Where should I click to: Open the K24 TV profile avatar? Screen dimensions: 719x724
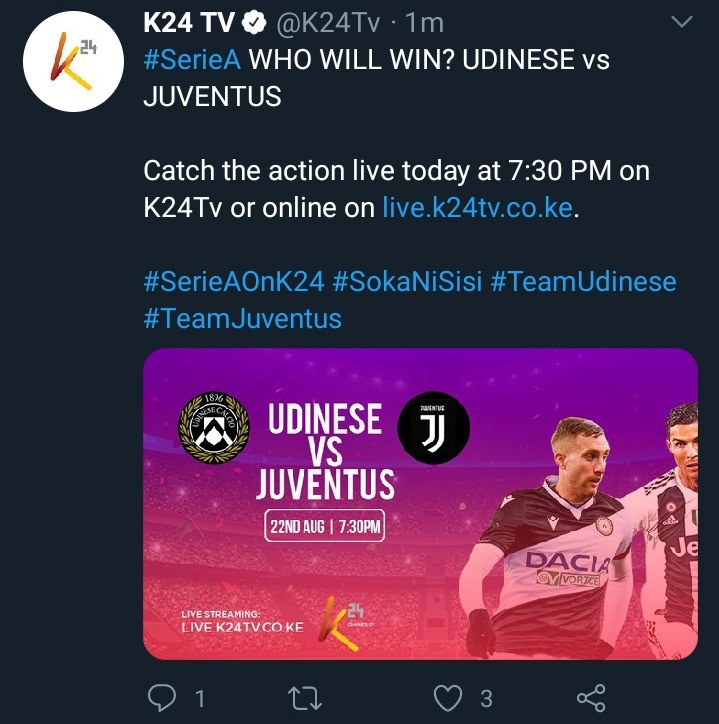[x=73, y=61]
